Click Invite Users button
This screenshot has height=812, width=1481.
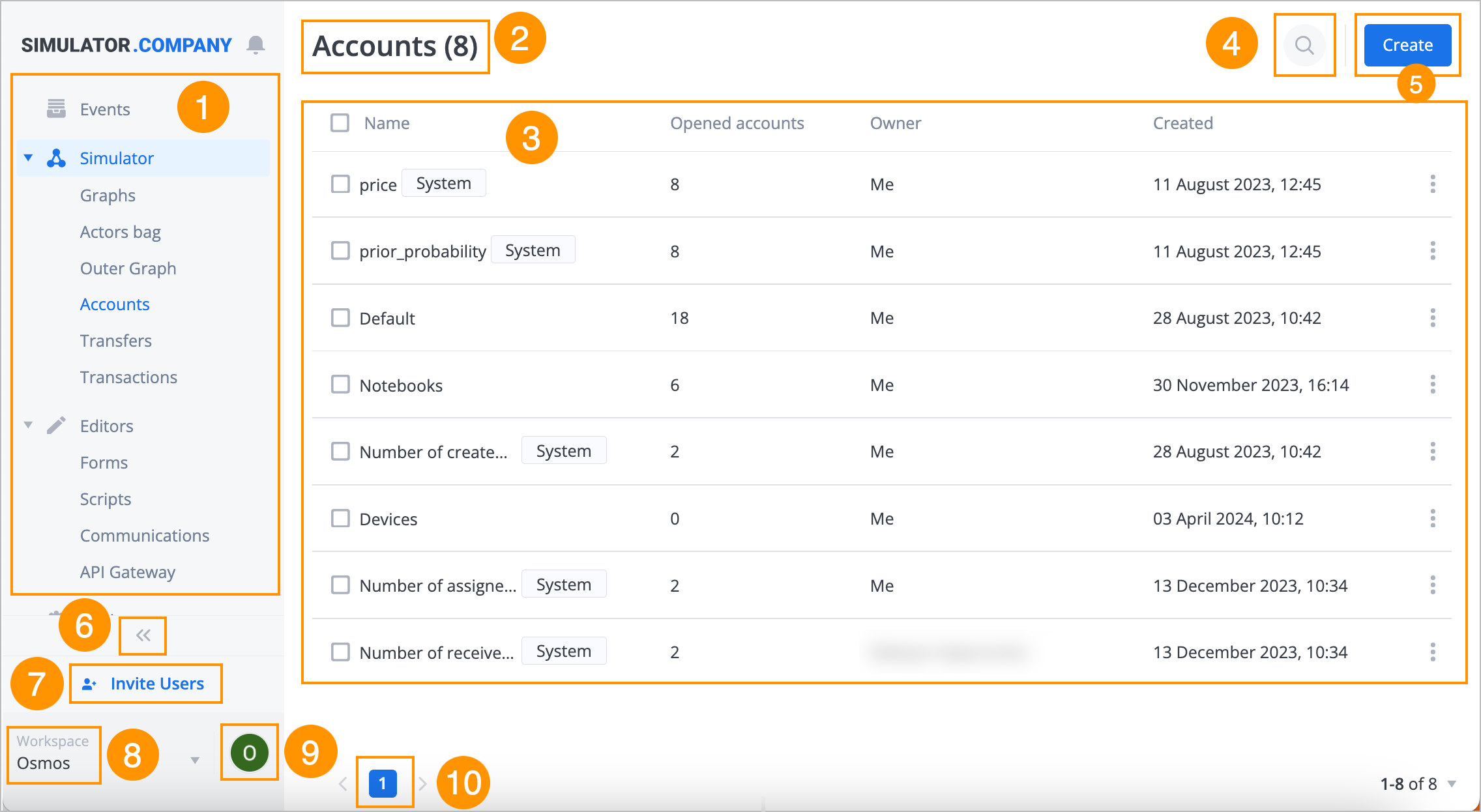pos(145,684)
